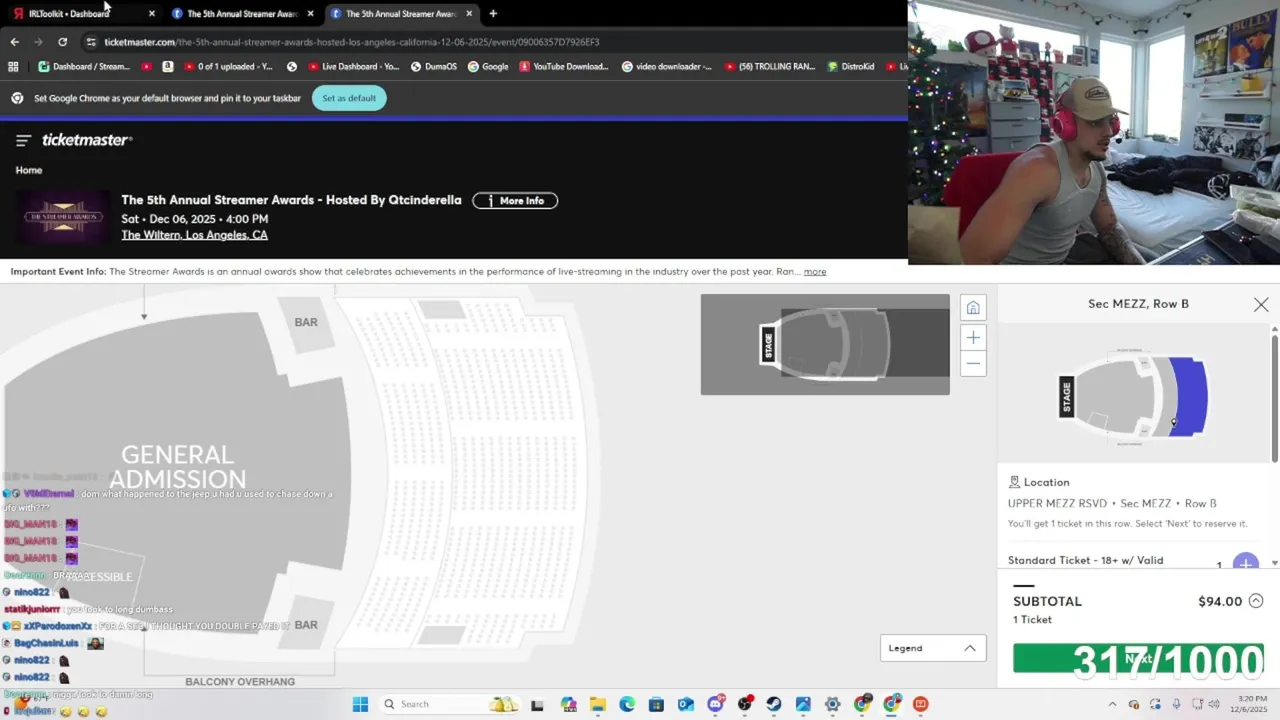Open the Chrome apps grid bookmark icon
Viewport: 1280px width, 720px height.
click(13, 67)
